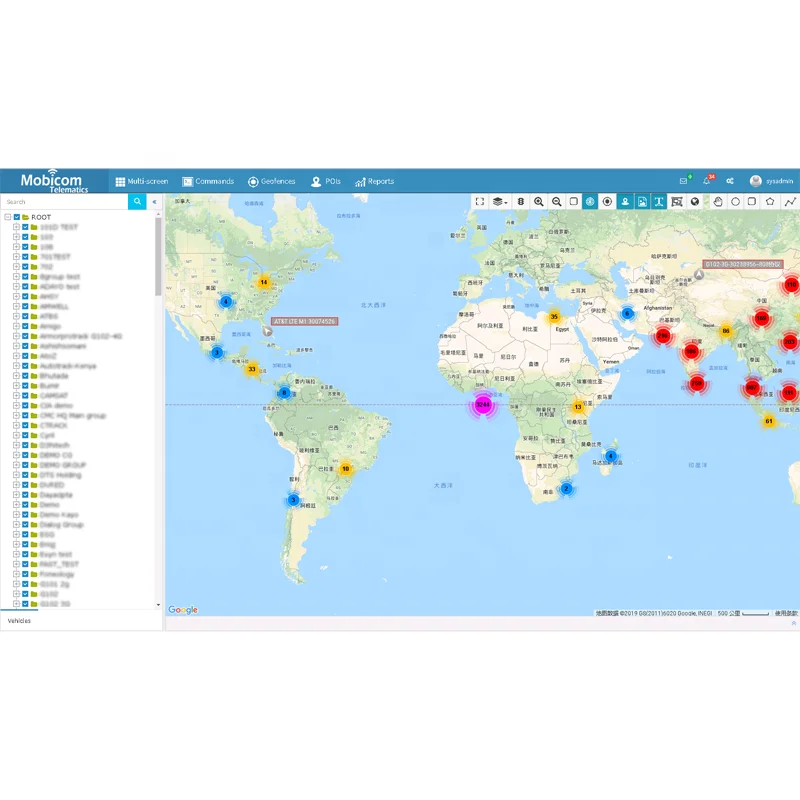Open the sysadmin user account
This screenshot has height=800, width=800.
coord(772,181)
